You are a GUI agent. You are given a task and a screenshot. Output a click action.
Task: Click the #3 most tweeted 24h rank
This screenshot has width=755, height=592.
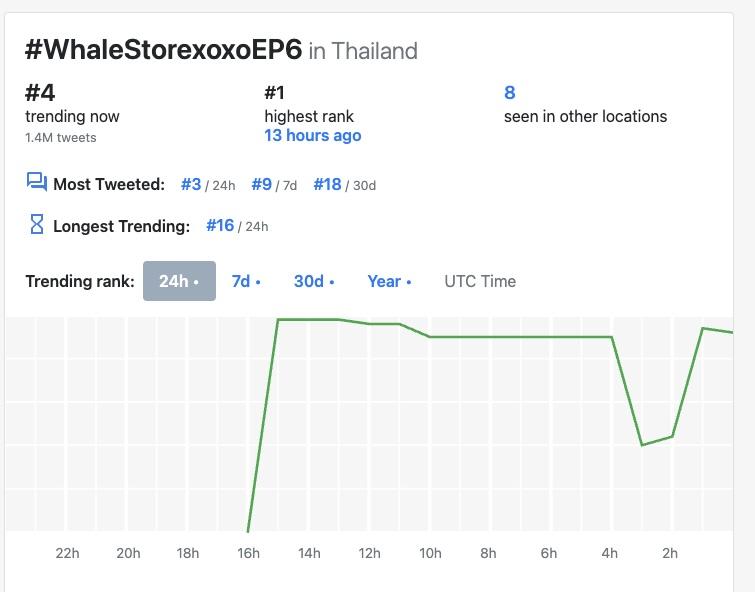pyautogui.click(x=191, y=184)
